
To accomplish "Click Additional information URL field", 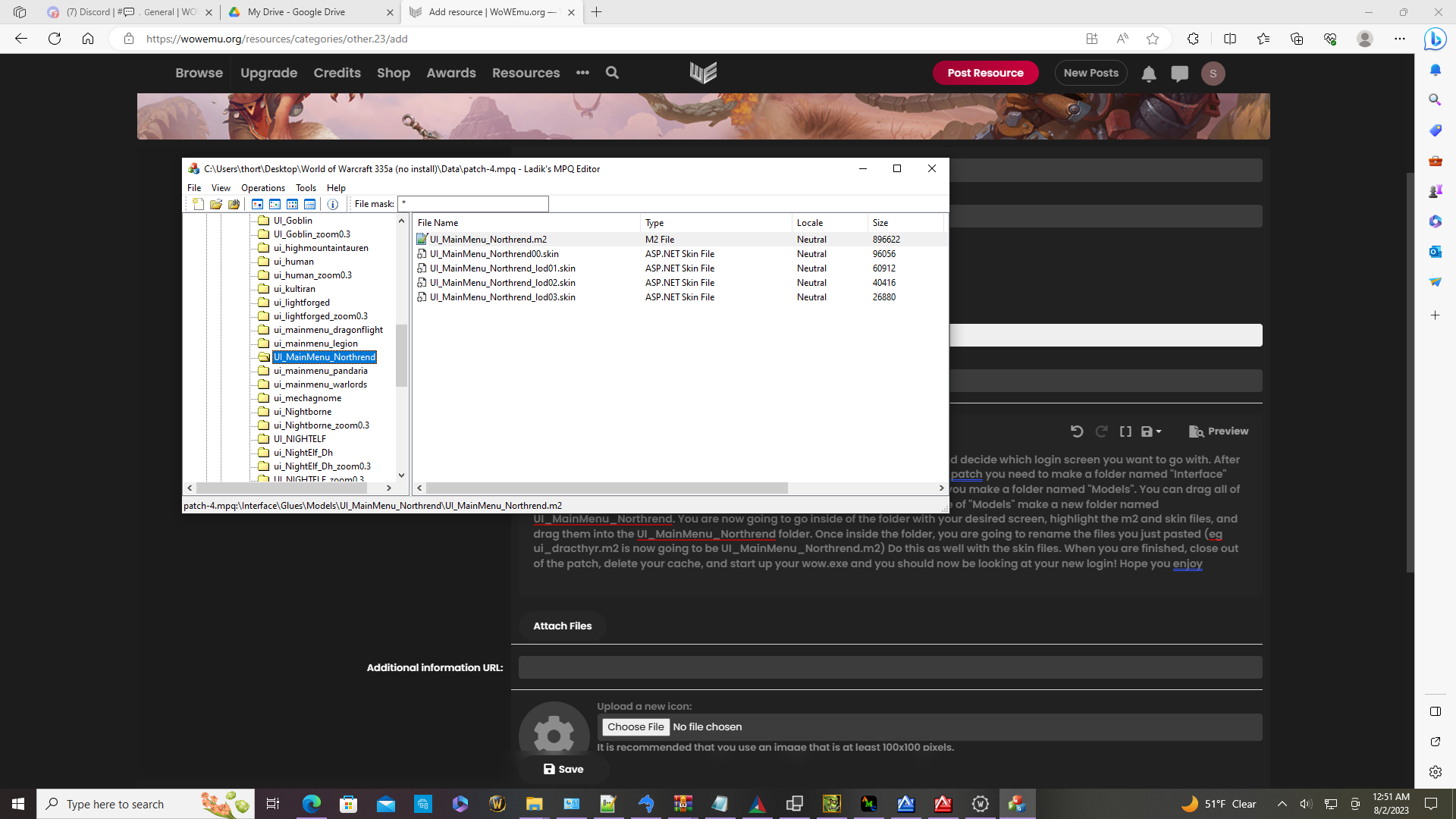I will (x=890, y=667).
